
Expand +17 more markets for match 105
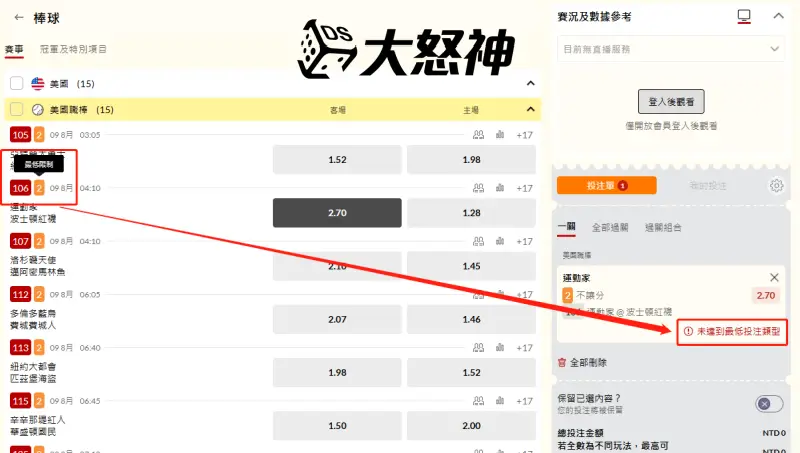pyautogui.click(x=524, y=135)
